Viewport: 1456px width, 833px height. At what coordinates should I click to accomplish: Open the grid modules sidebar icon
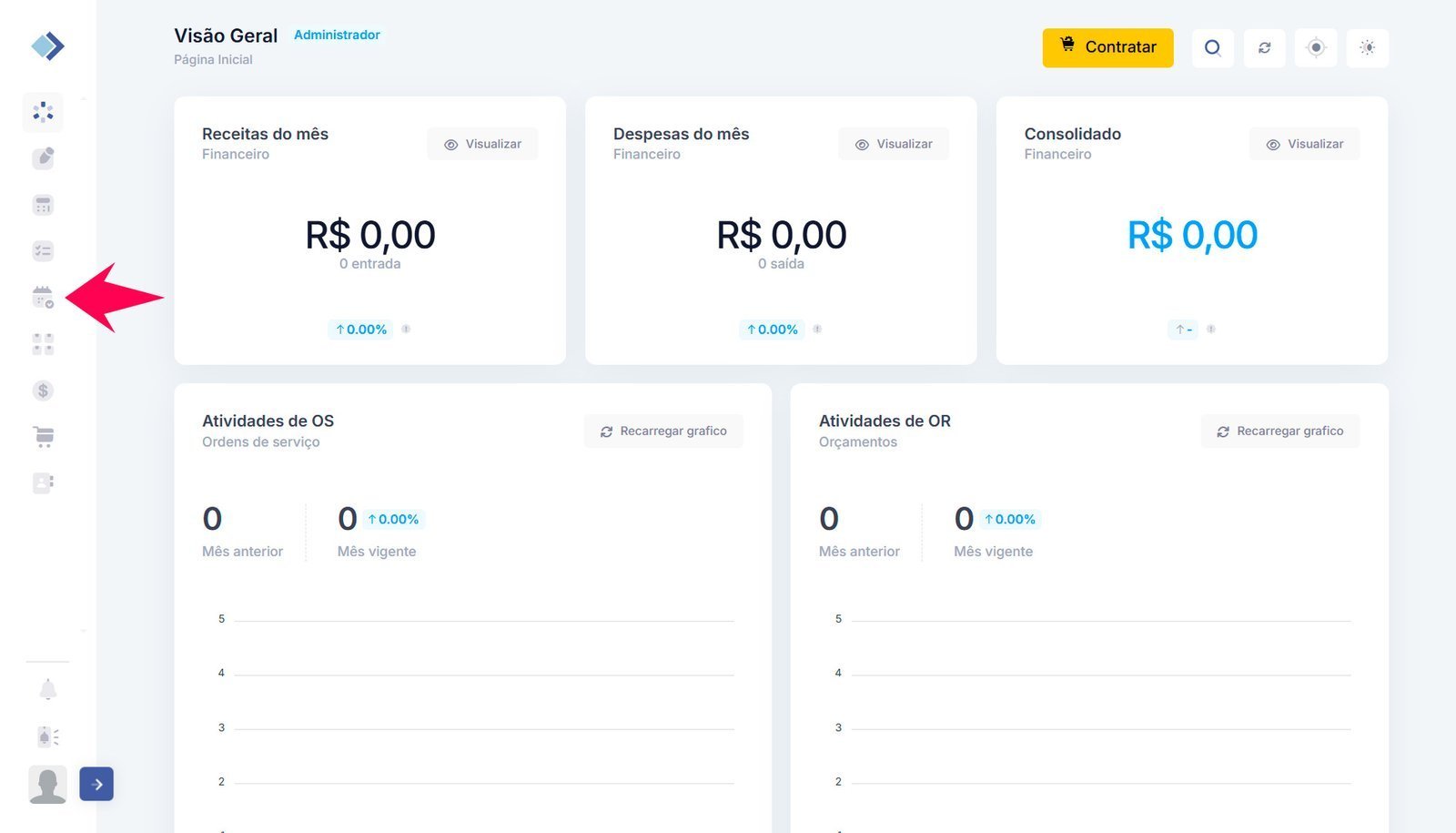pyautogui.click(x=43, y=344)
